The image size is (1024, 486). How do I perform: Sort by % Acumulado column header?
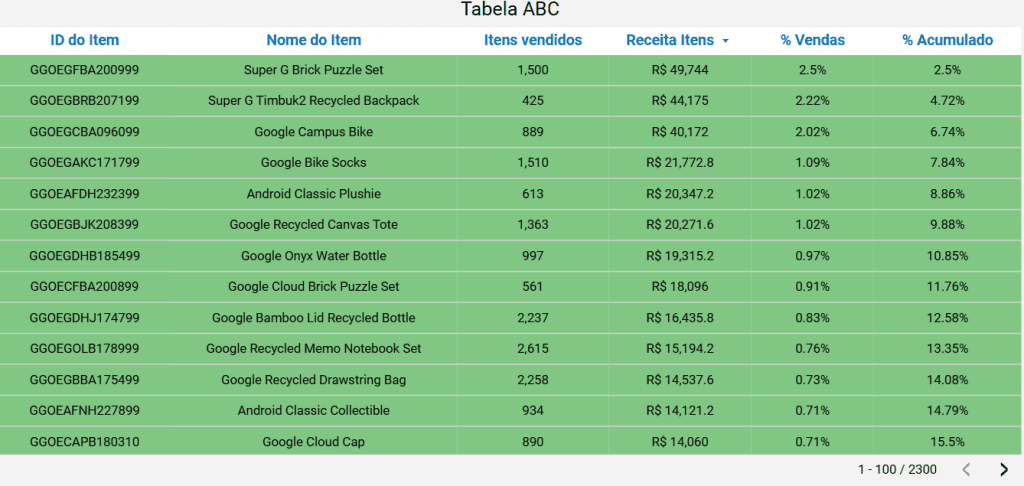pyautogui.click(x=947, y=40)
